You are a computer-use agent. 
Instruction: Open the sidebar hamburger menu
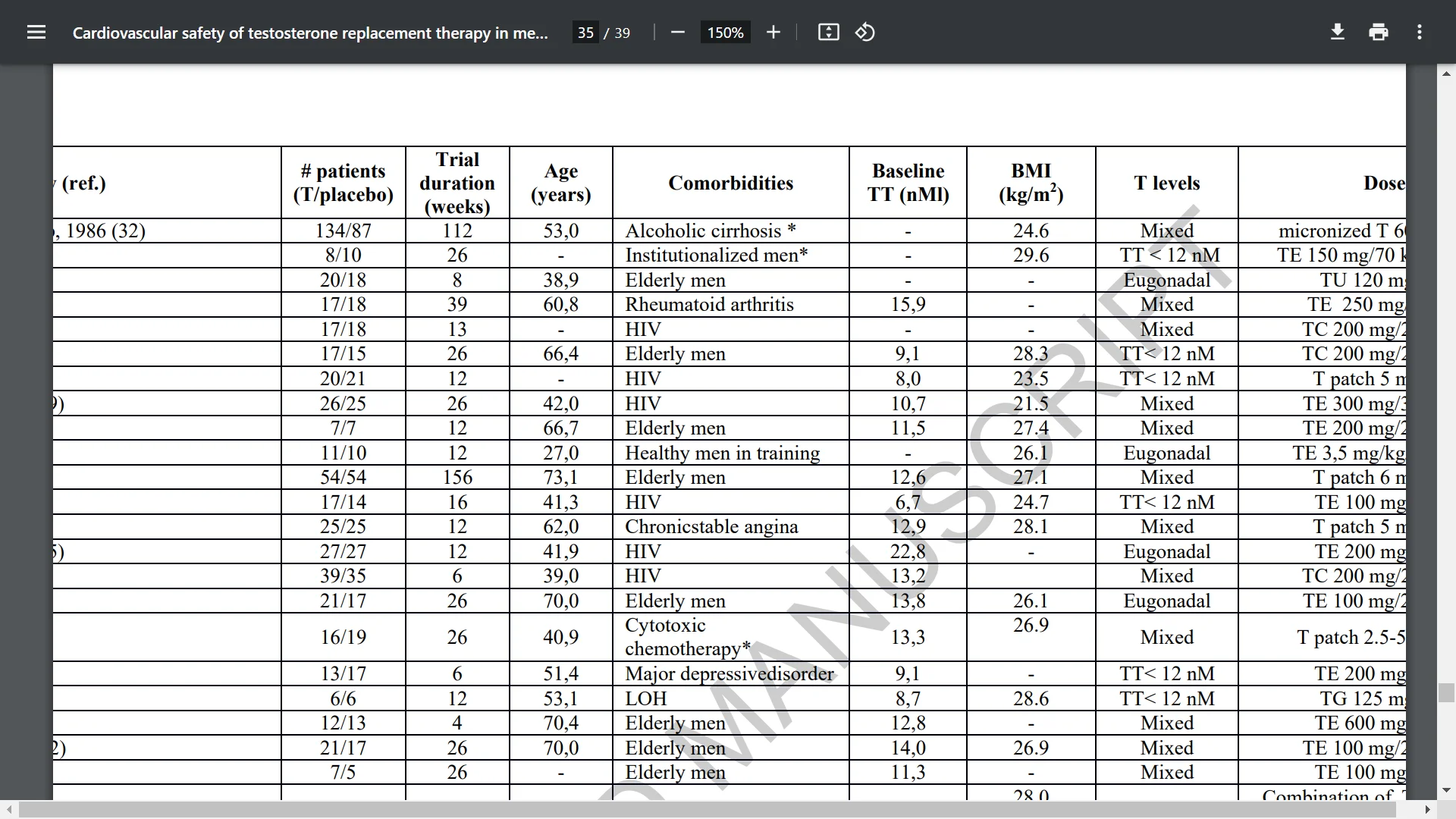(36, 33)
